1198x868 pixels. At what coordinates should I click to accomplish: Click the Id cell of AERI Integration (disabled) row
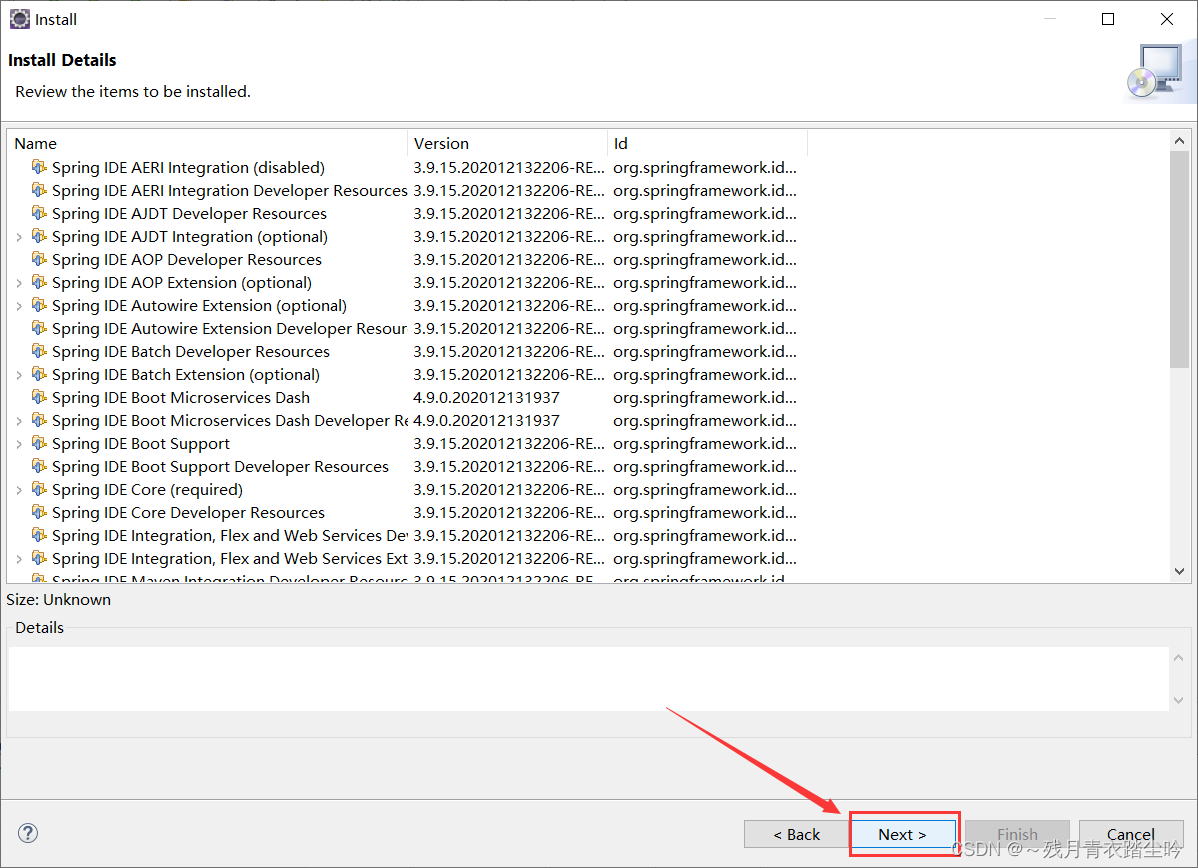pos(704,167)
